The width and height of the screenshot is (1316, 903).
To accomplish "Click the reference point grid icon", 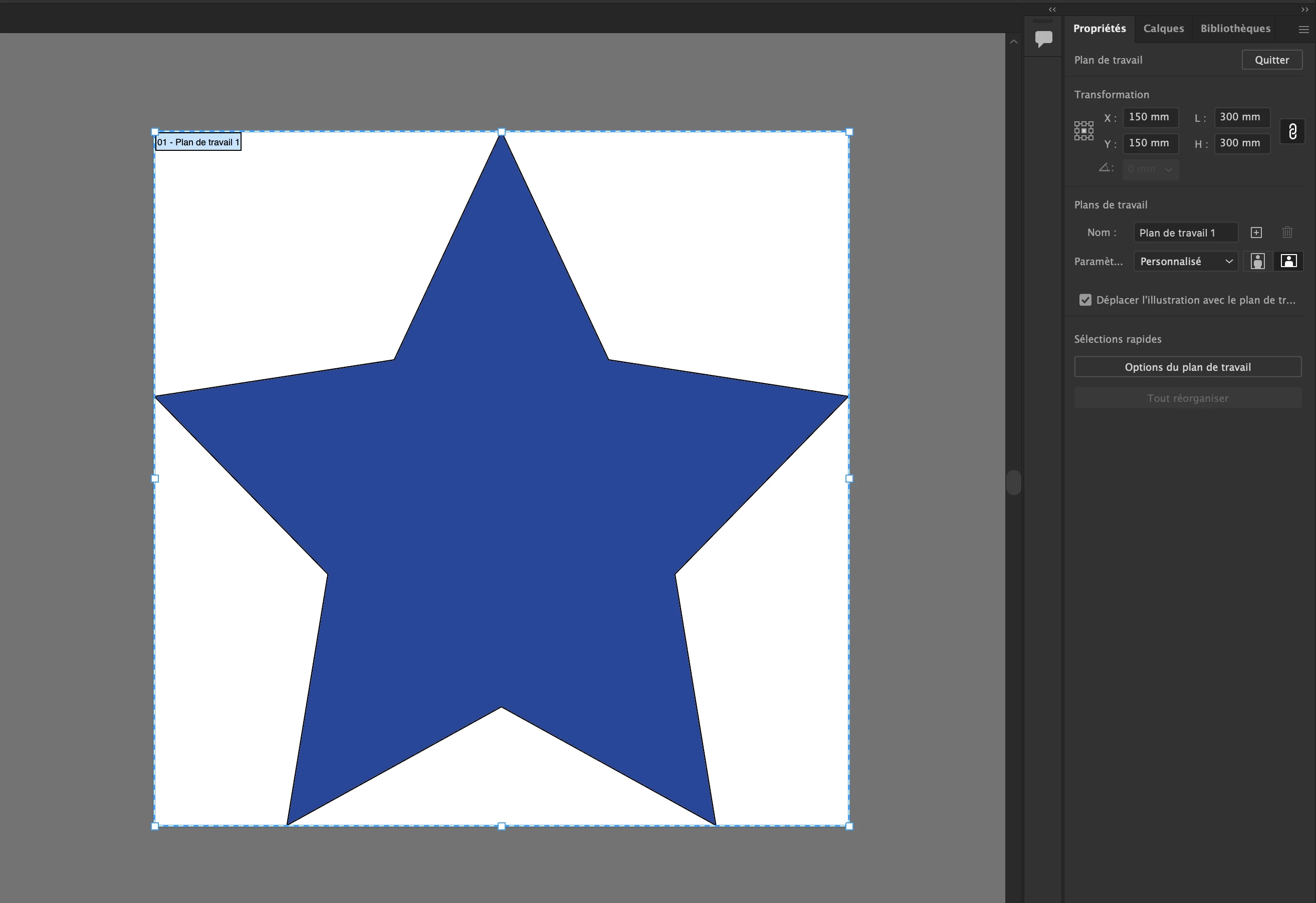I will tap(1083, 131).
